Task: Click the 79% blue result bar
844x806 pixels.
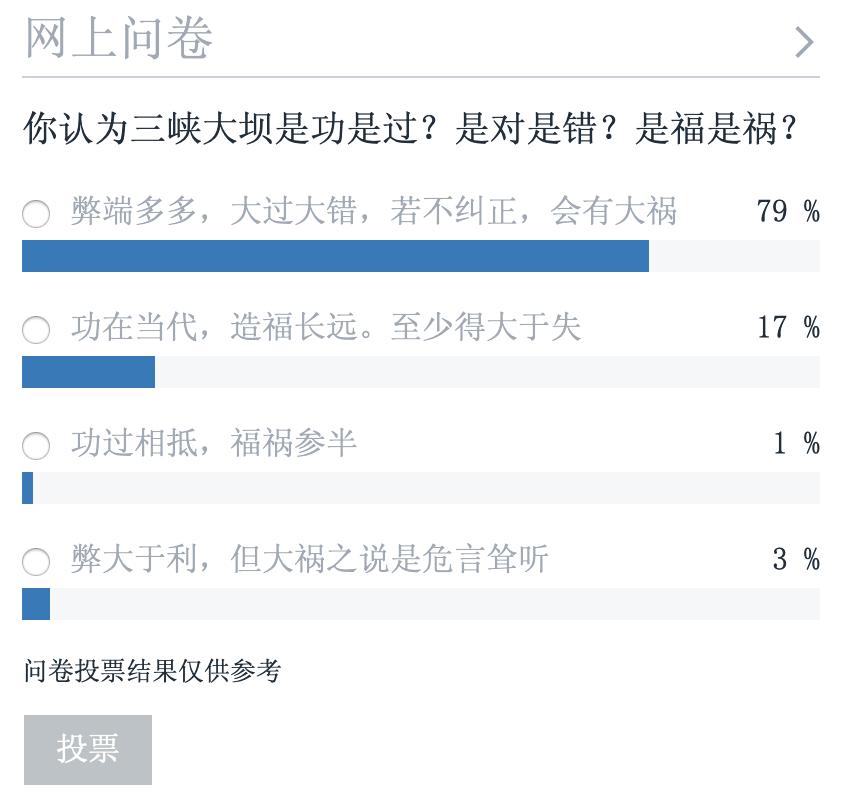Action: (x=335, y=256)
